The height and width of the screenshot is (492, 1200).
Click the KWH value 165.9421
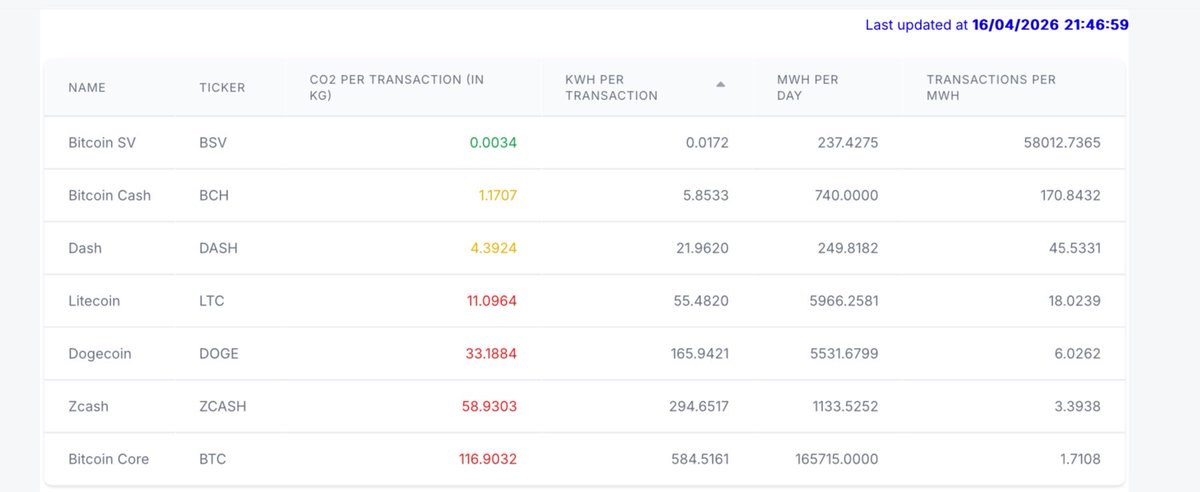(x=699, y=354)
